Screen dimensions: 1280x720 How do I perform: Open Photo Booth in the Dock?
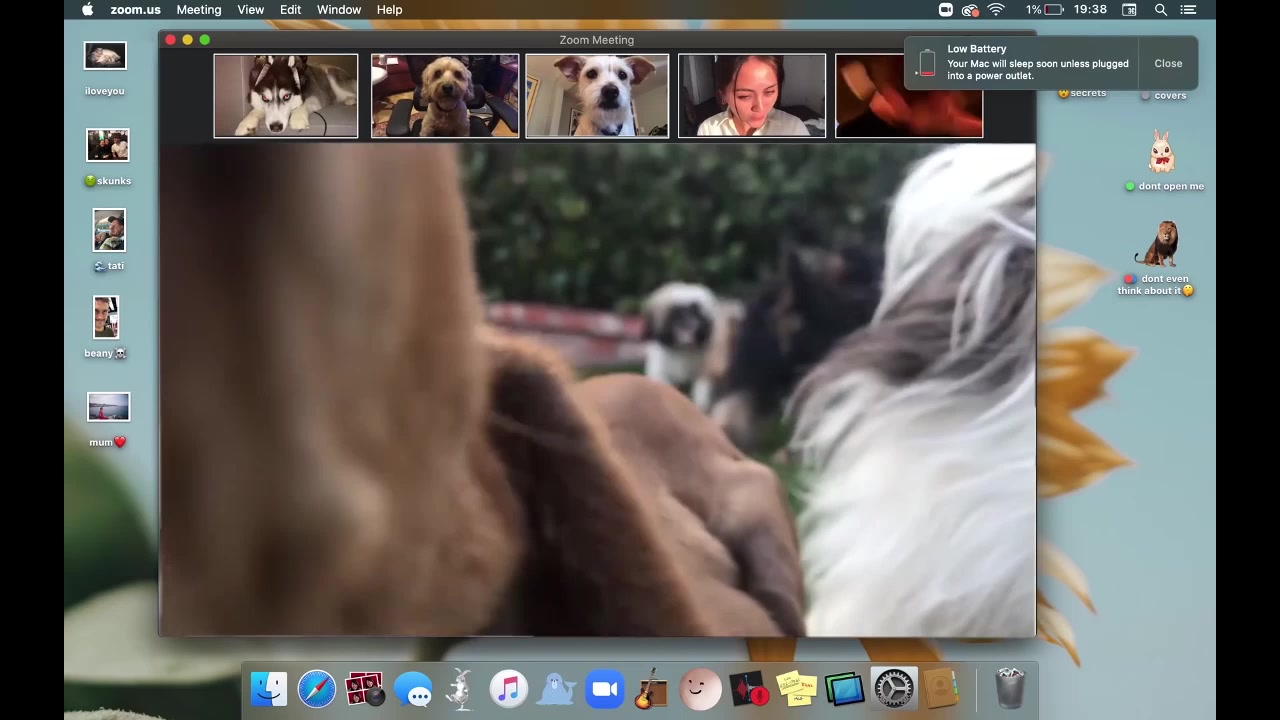click(365, 689)
